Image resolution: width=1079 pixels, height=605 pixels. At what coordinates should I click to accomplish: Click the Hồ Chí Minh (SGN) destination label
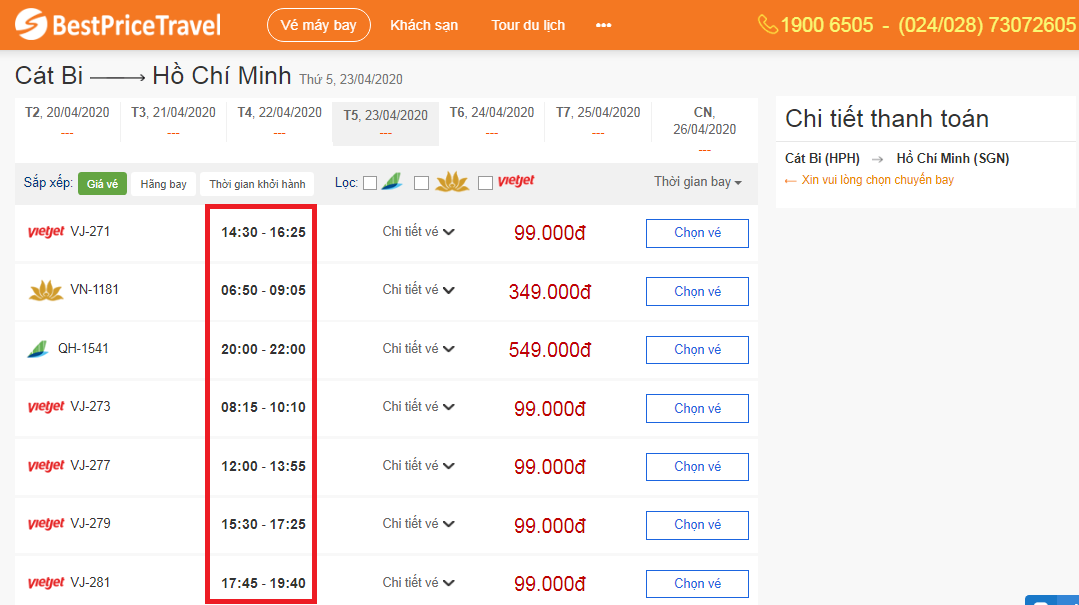click(952, 159)
